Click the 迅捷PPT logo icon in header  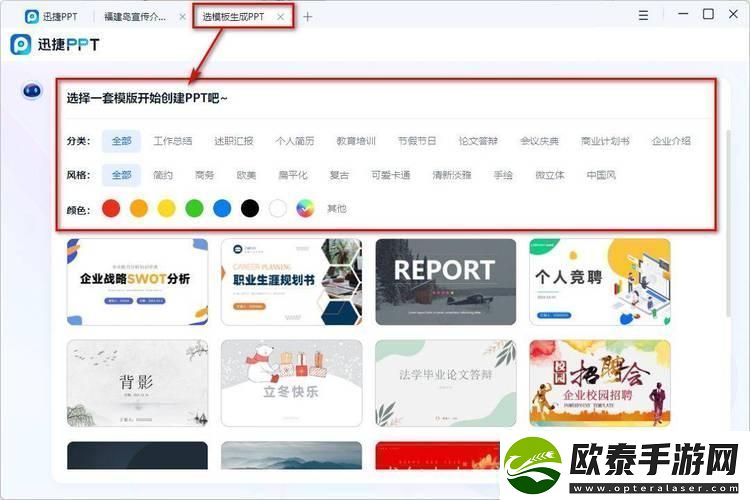tap(21, 44)
